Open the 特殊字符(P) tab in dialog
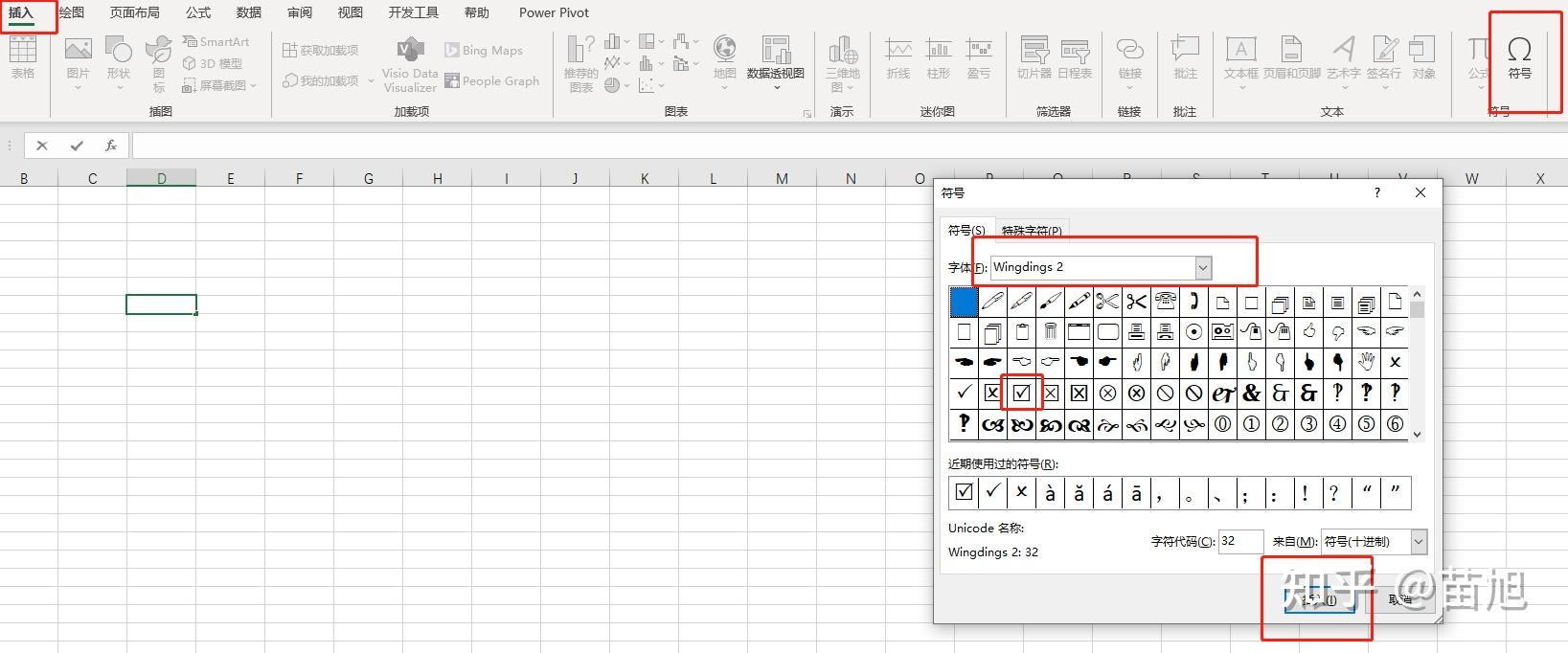Viewport: 1568px width, 653px height. [1032, 231]
